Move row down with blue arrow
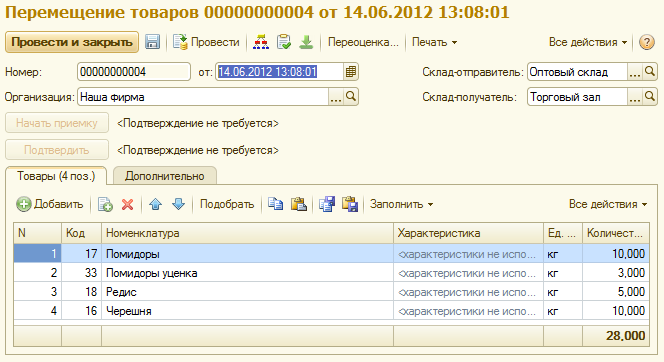Image resolution: width=664 pixels, height=362 pixels. [x=179, y=204]
